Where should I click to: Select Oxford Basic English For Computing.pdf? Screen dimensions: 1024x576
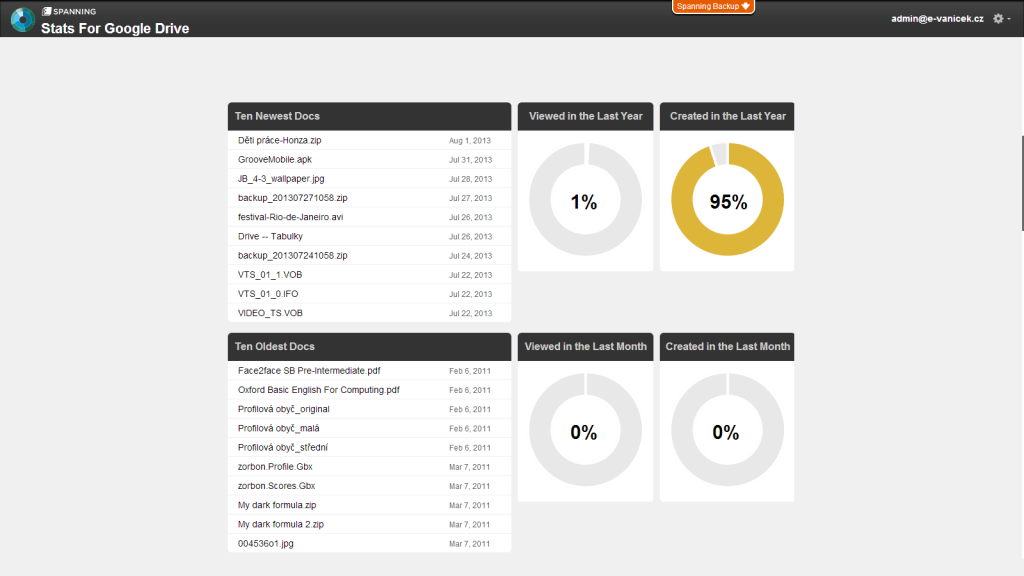[318, 390]
